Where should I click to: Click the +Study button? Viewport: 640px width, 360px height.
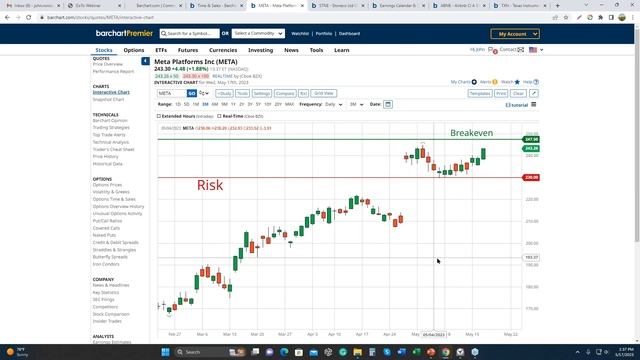coord(224,93)
